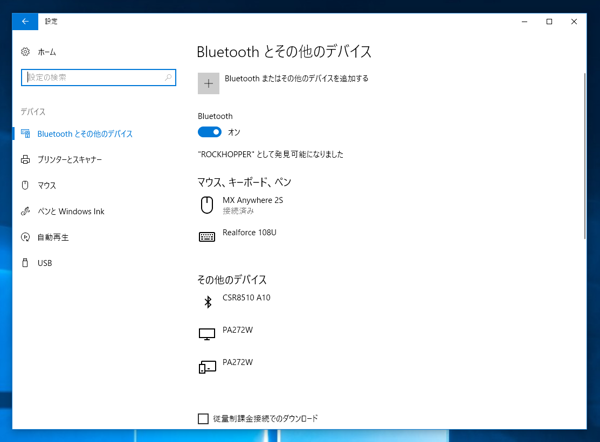The image size is (600, 442).
Task: Click the autoplay 自動再生 icon
Action: pos(25,237)
